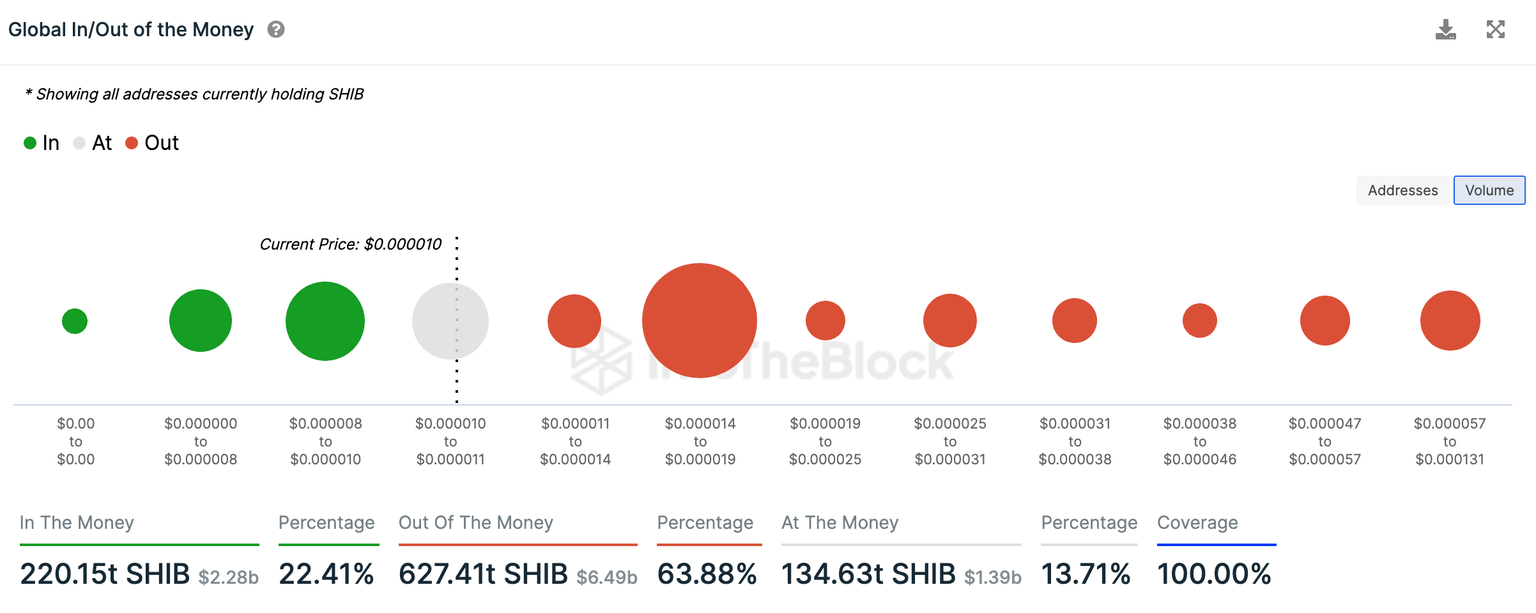
Task: Click the Coverage heading
Action: 1197,522
